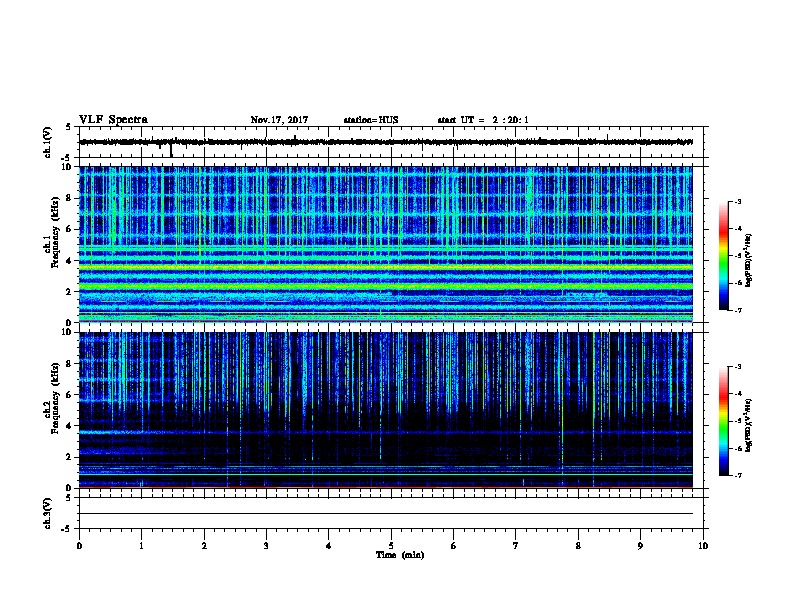Click the ch.2 spectrogram plot area
792x612 pixels.
(386, 410)
